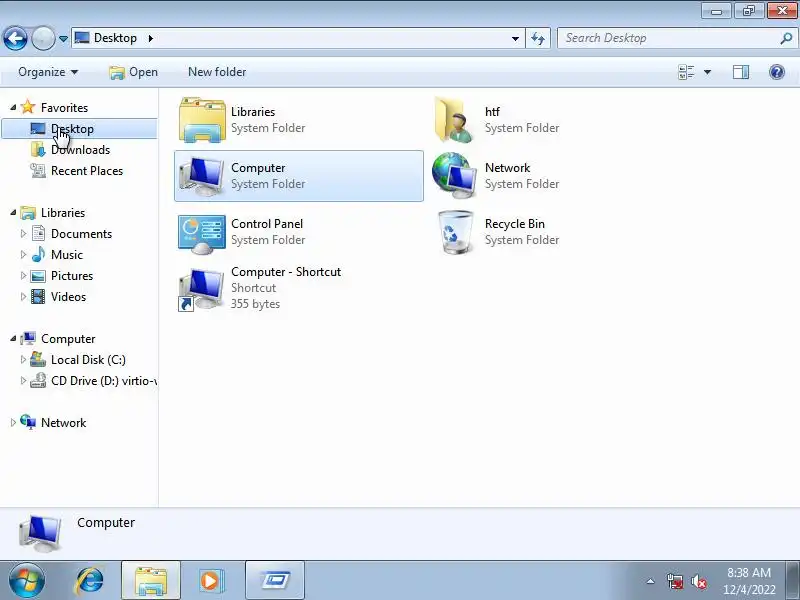Expand the Videos library
800x600 pixels.
pos(23,296)
